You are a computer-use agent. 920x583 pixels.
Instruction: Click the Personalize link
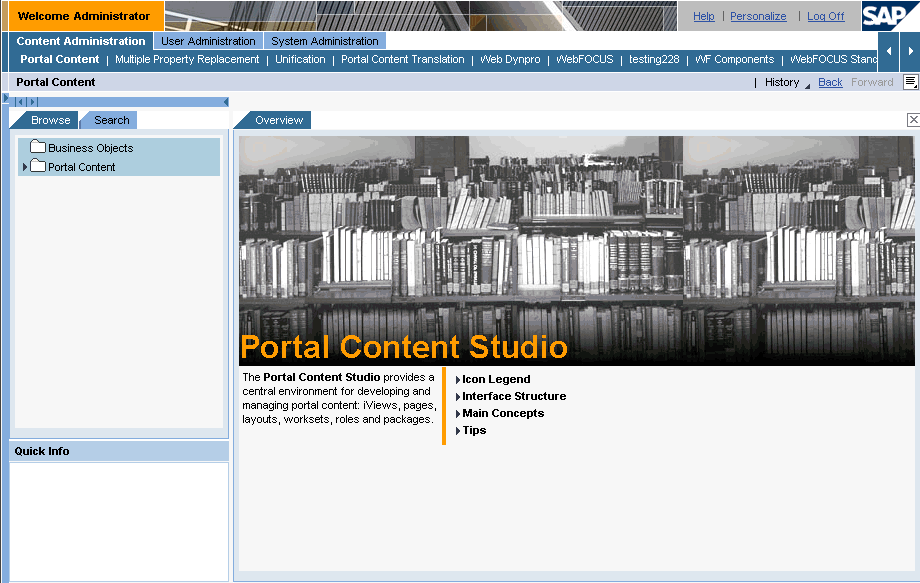point(758,16)
